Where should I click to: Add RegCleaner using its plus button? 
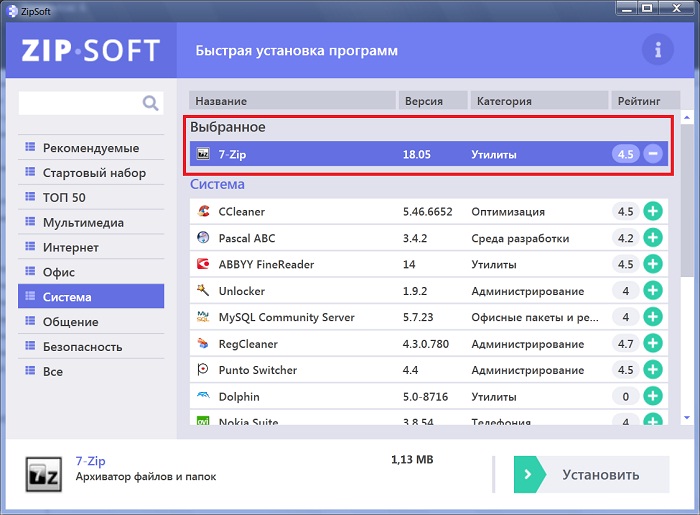pos(652,344)
